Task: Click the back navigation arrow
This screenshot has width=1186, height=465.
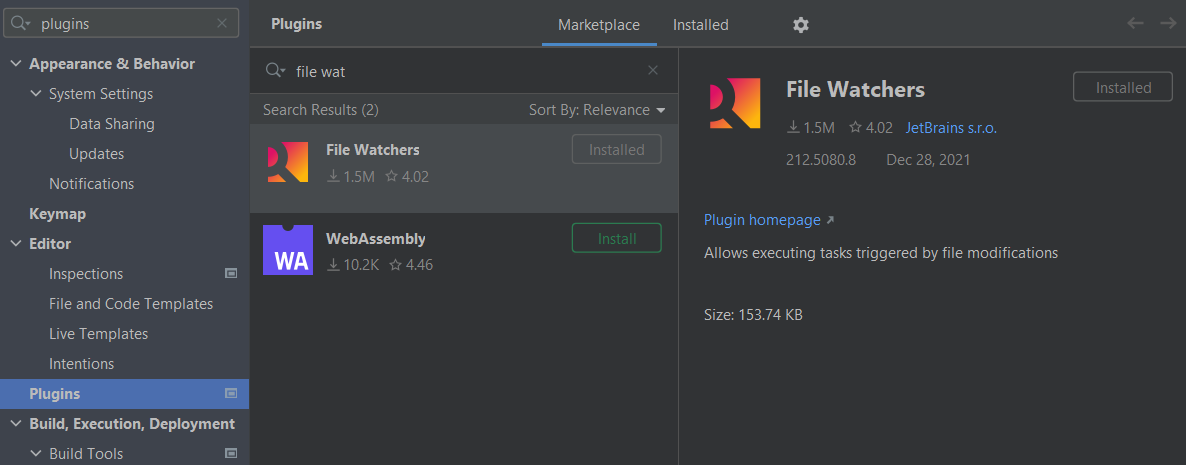Action: (x=1135, y=23)
